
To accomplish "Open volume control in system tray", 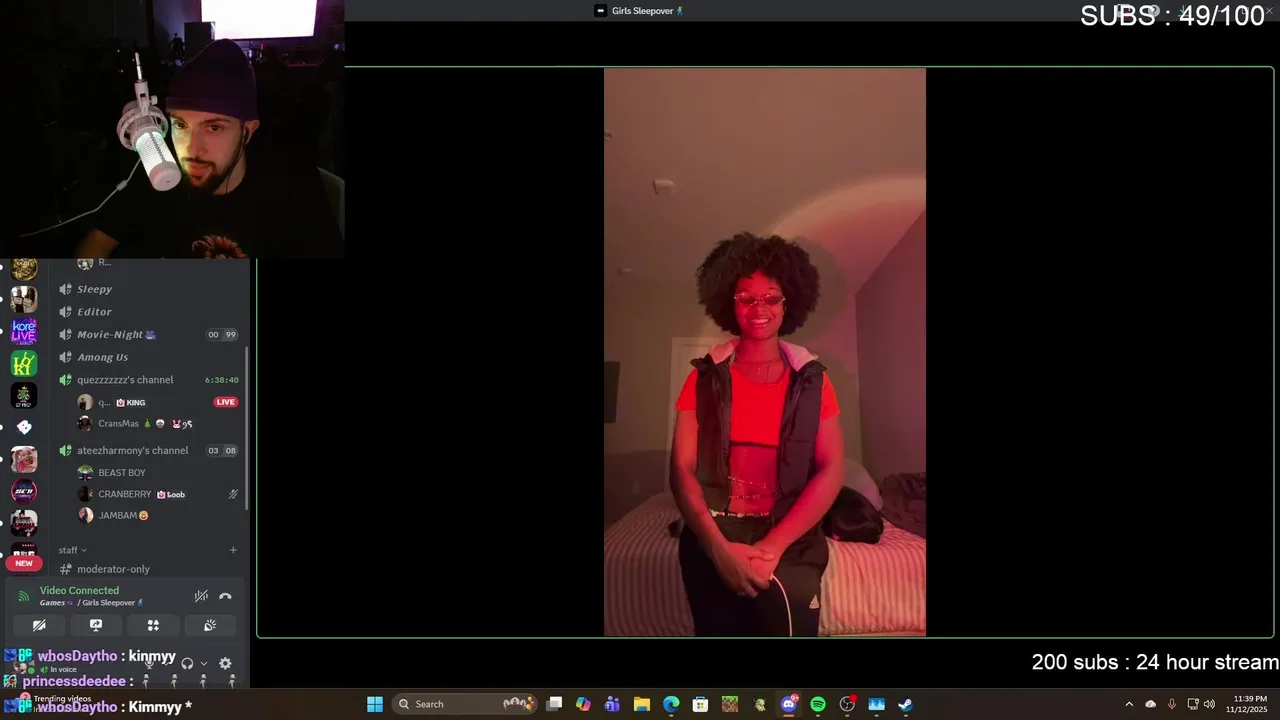I will point(1209,704).
